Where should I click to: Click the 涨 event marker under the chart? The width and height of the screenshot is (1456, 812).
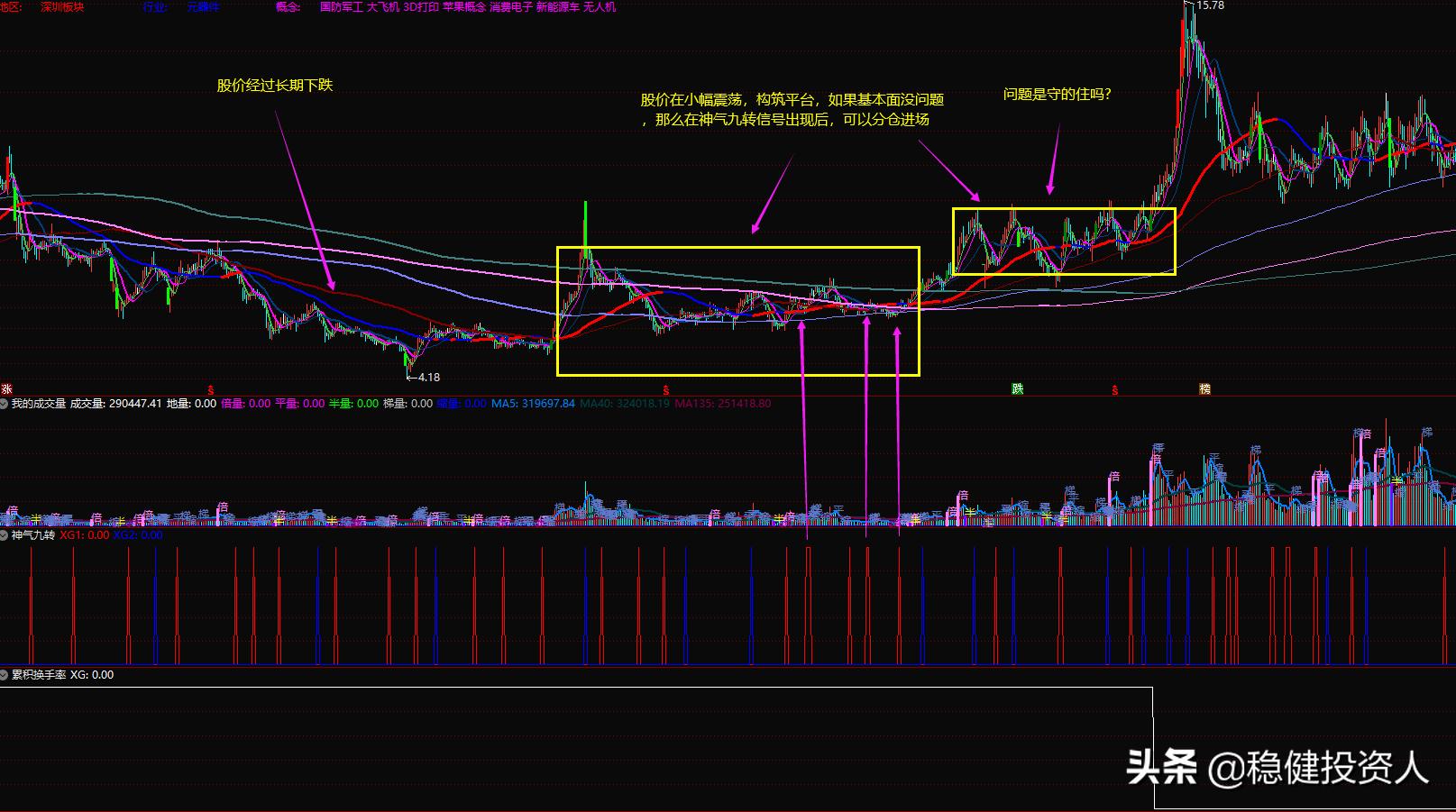coord(6,389)
